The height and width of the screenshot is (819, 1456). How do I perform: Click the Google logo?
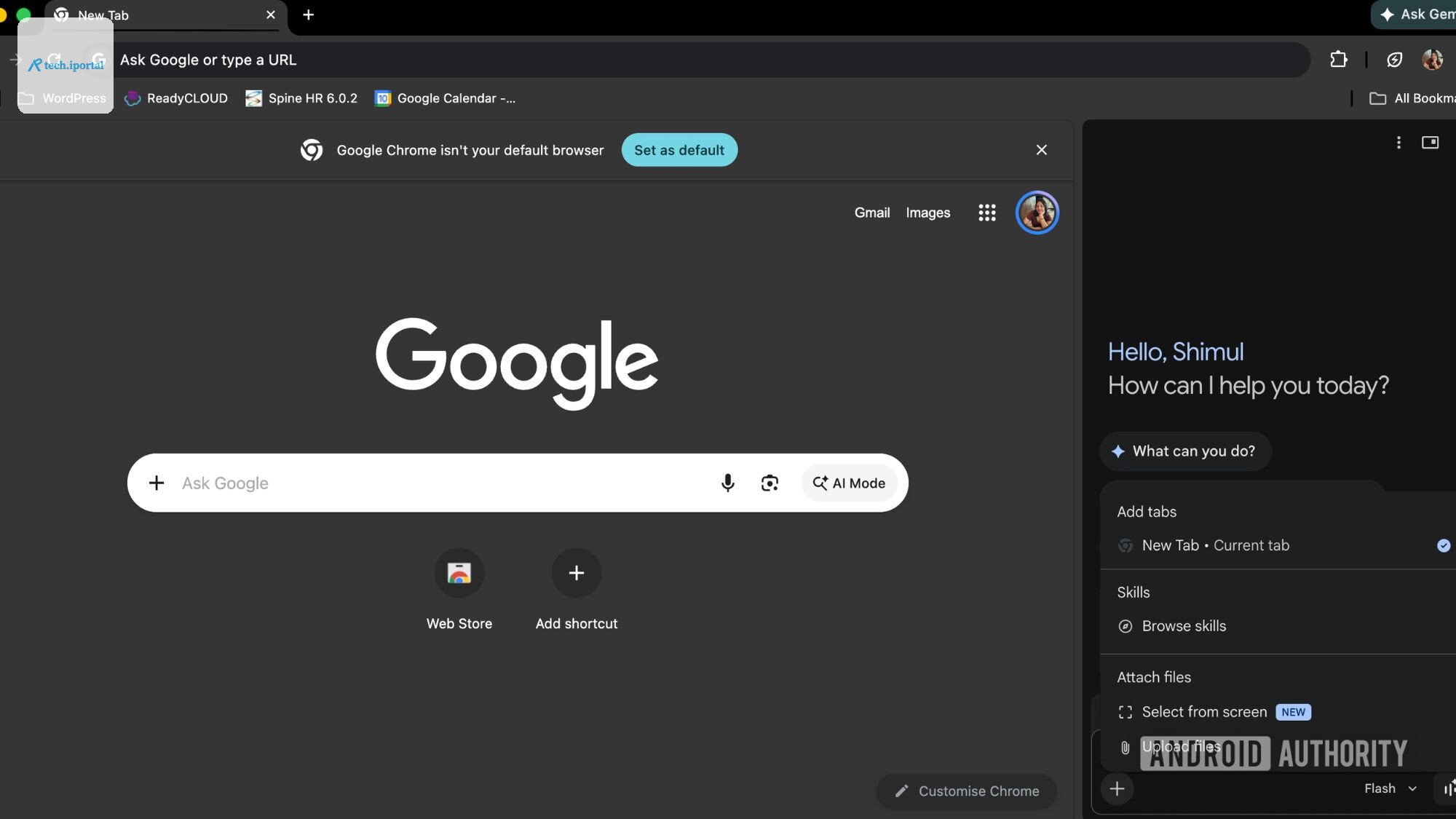[x=516, y=363]
